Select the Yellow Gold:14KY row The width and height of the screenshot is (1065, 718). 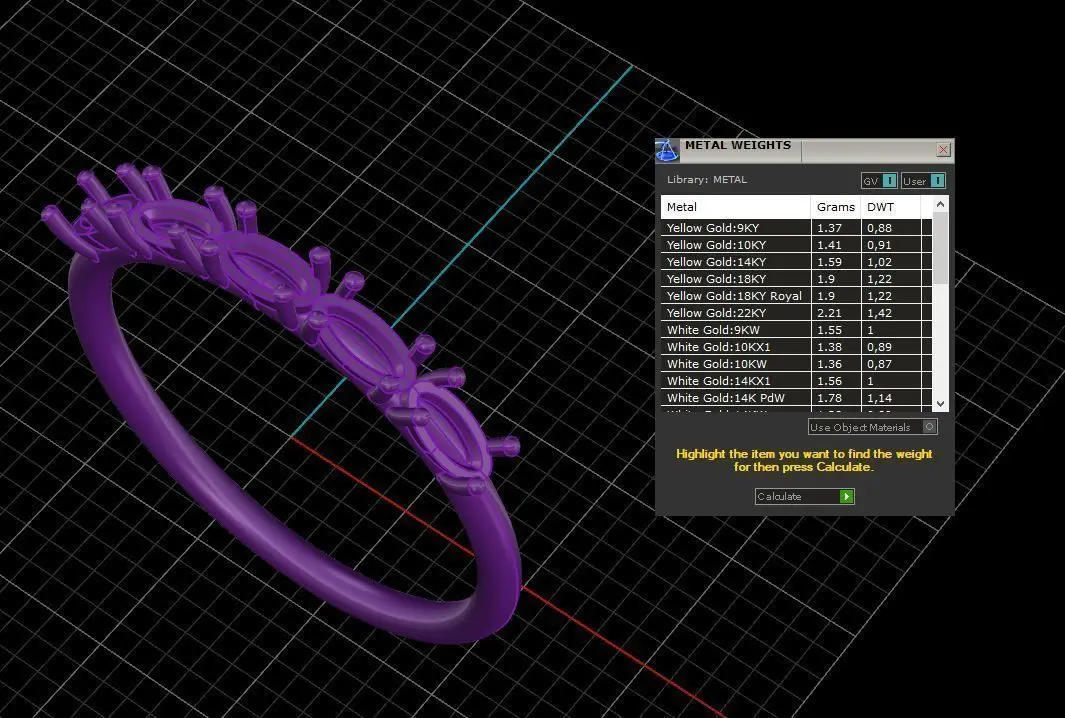pyautogui.click(x=796, y=262)
